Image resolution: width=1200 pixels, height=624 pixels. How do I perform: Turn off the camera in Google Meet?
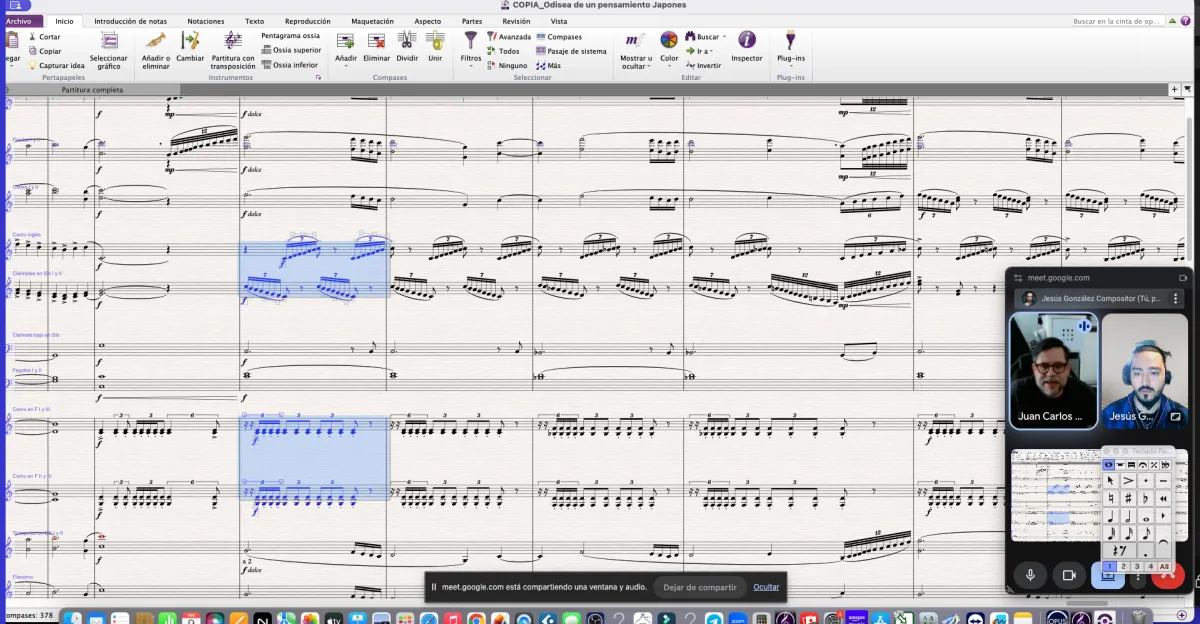pos(1068,575)
